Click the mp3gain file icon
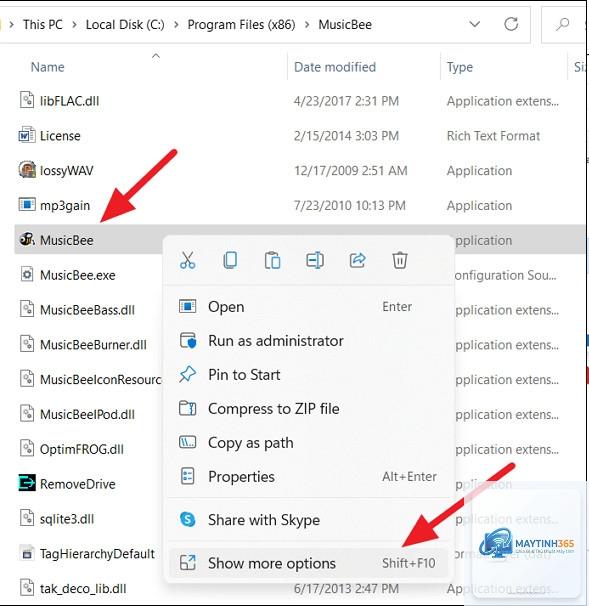 [x=27, y=204]
